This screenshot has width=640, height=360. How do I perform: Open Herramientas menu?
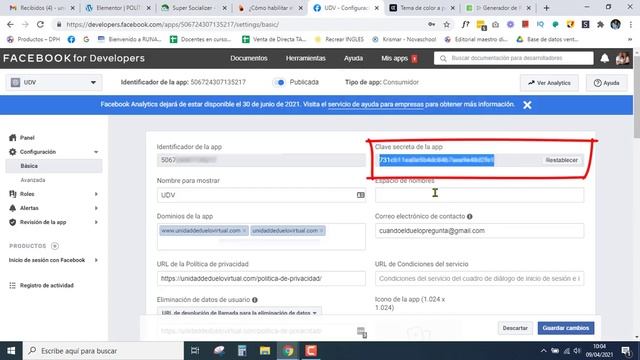pos(306,58)
